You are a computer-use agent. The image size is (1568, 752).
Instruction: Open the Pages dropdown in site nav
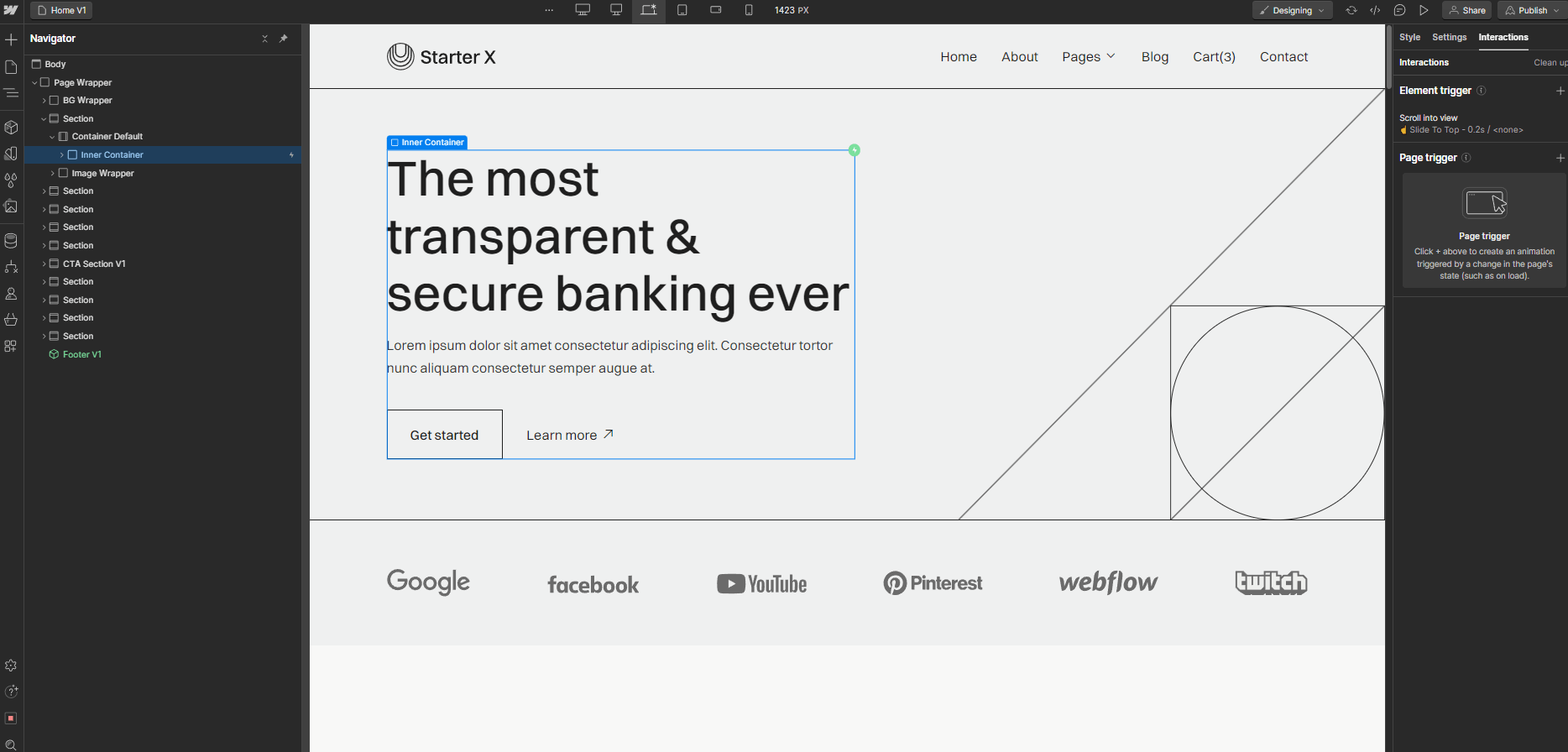pos(1089,57)
